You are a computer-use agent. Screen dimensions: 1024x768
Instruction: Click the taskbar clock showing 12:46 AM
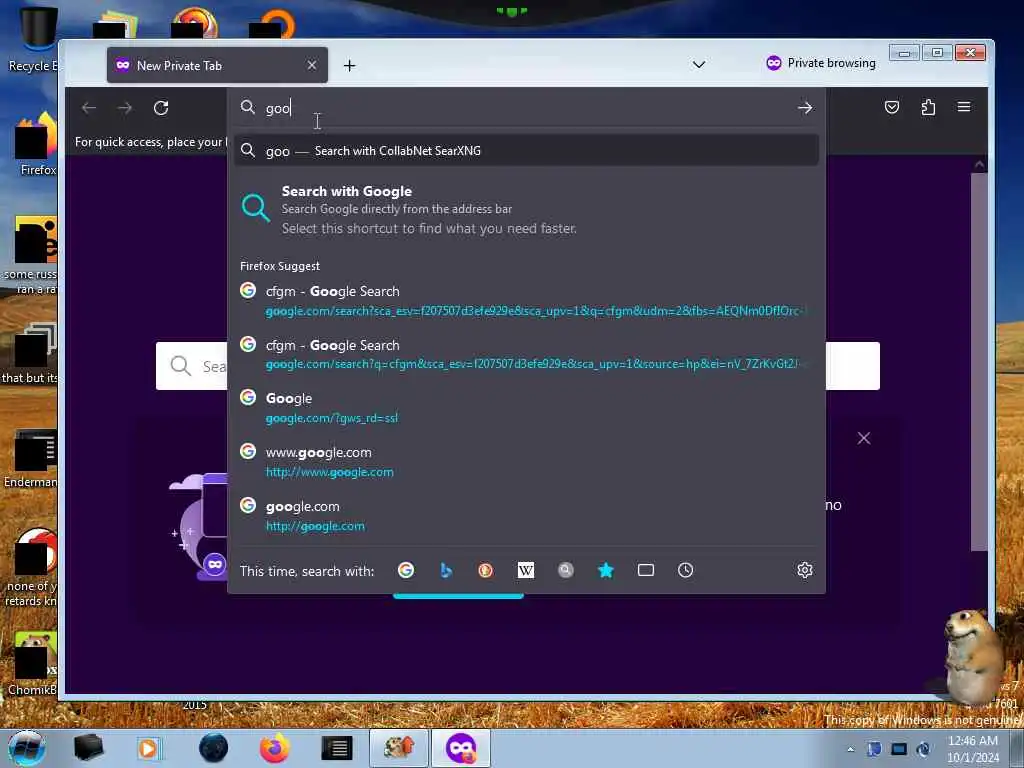click(972, 749)
